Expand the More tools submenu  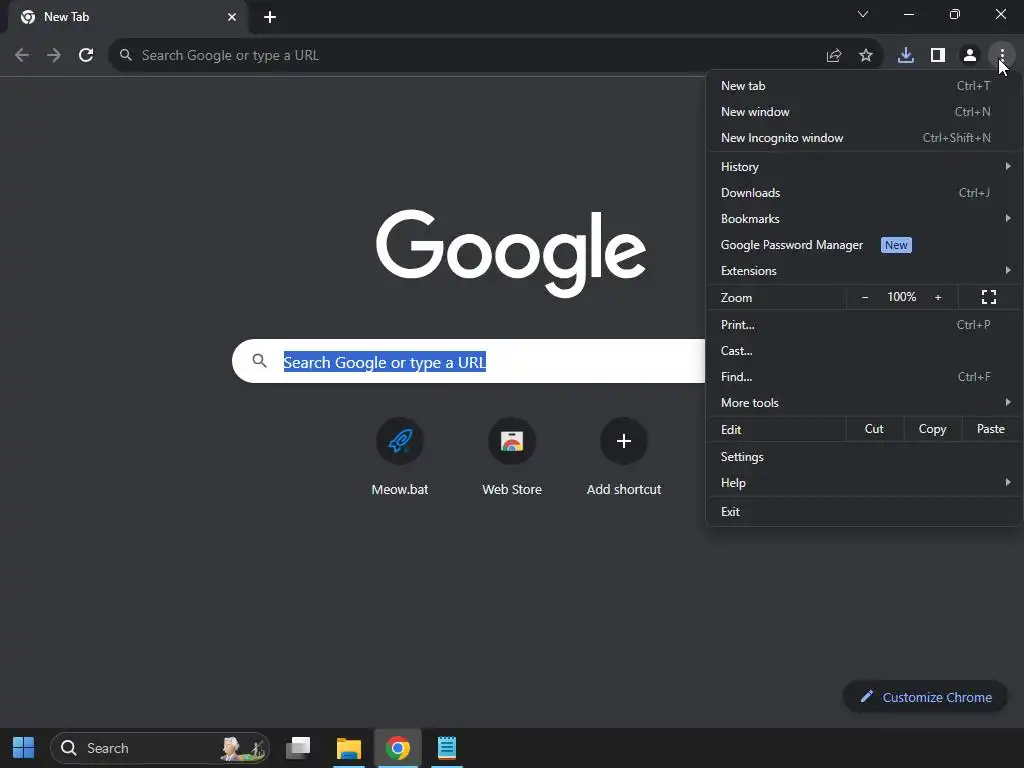pos(864,403)
